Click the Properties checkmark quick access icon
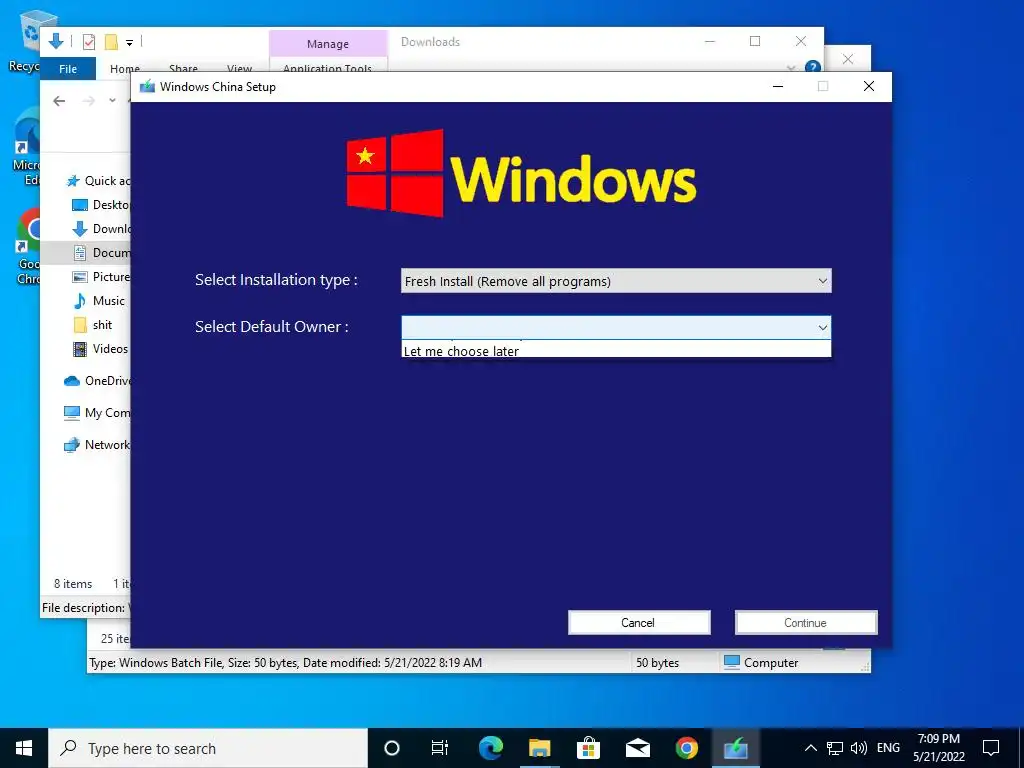 (x=89, y=42)
